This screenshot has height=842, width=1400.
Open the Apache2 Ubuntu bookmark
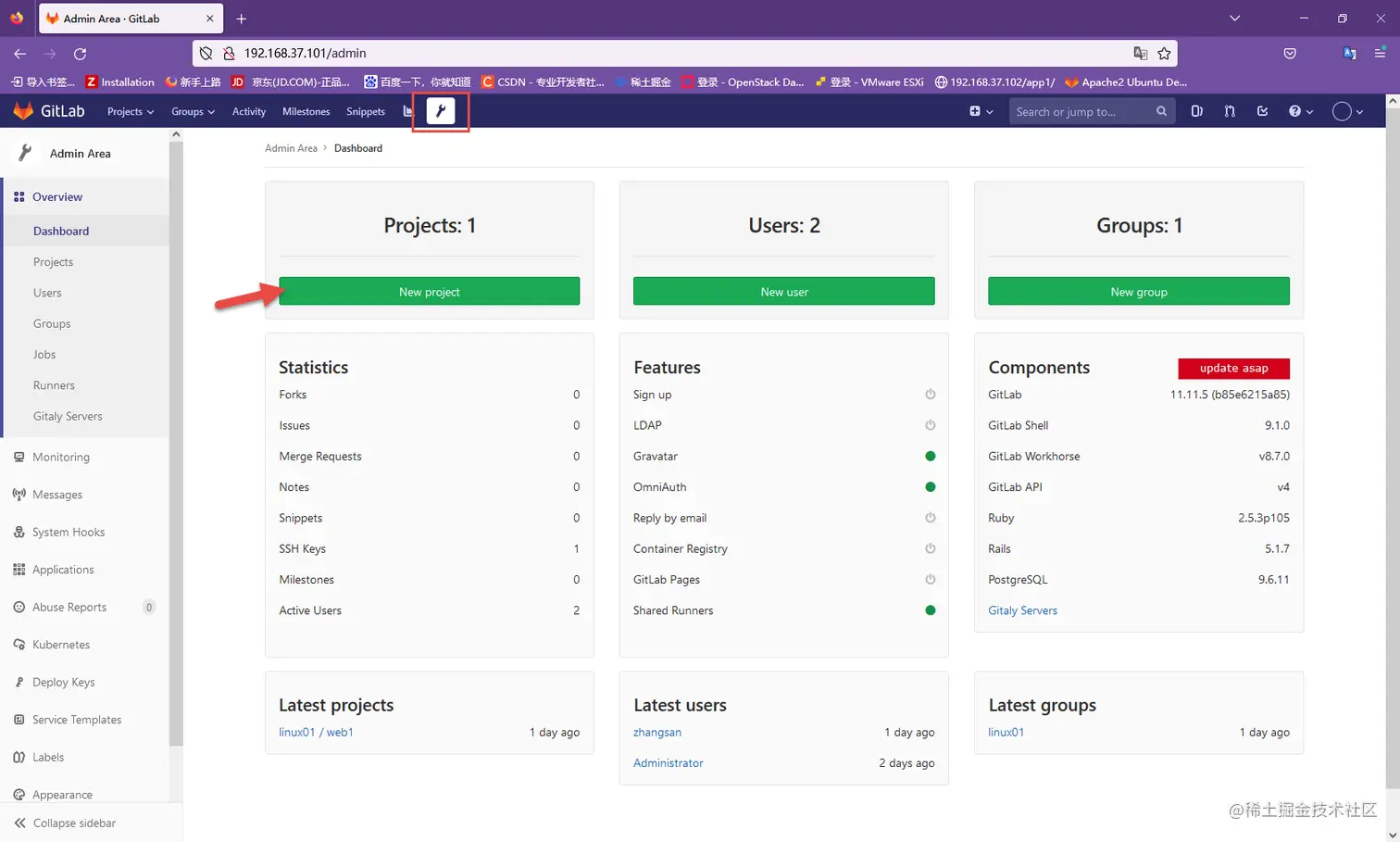(x=1126, y=82)
